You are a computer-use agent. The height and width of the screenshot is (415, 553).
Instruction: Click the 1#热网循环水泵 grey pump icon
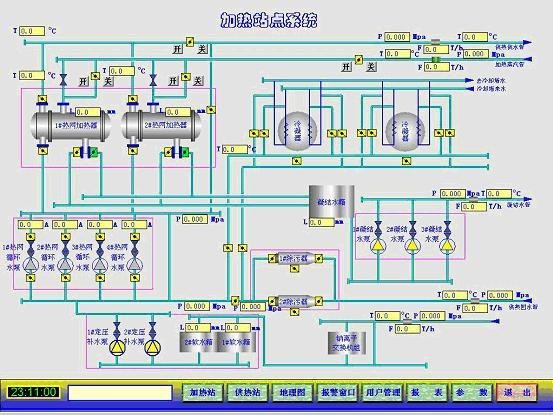31,264
